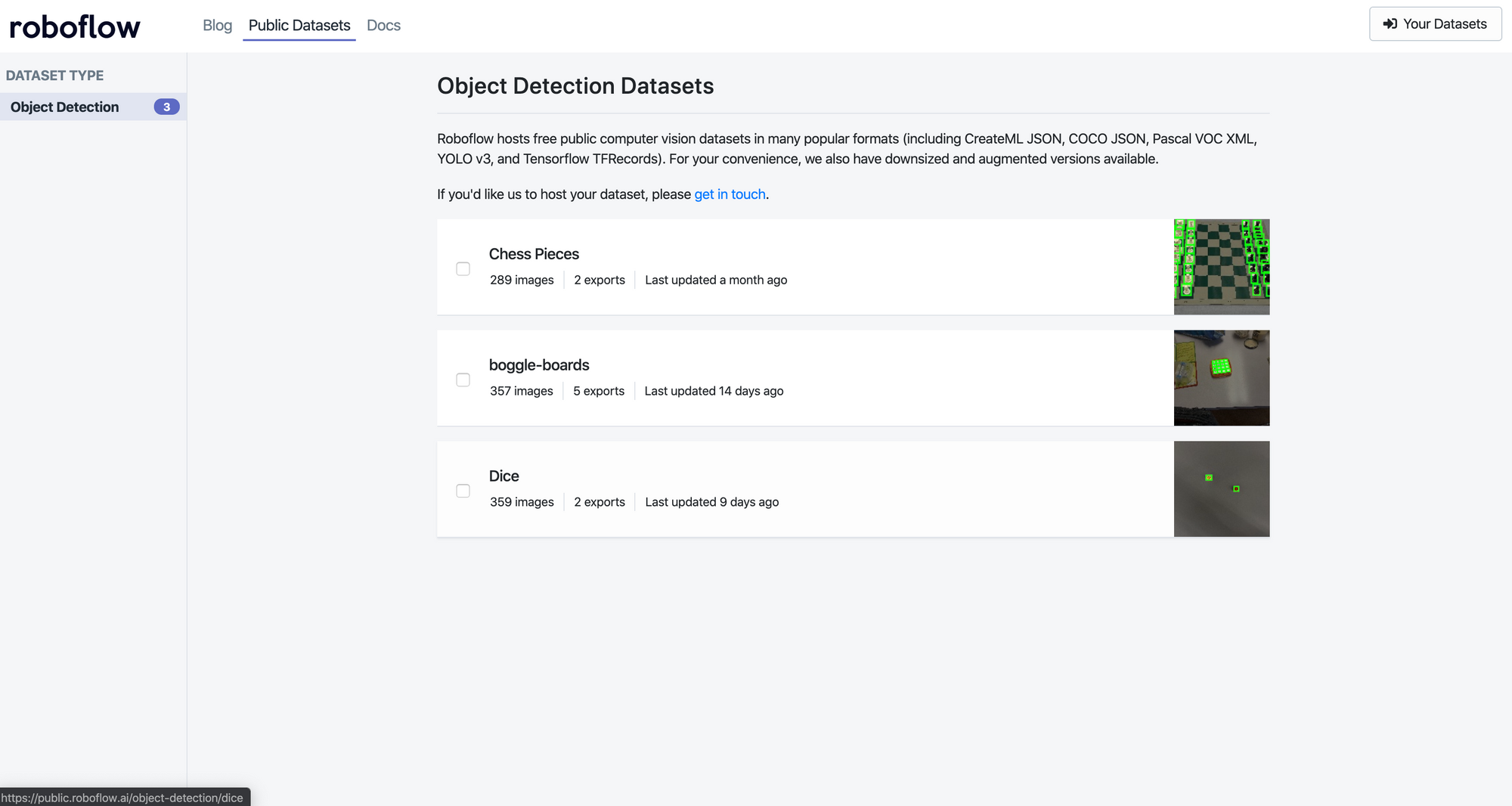Click the Dice dataset preview image

[x=1221, y=488]
